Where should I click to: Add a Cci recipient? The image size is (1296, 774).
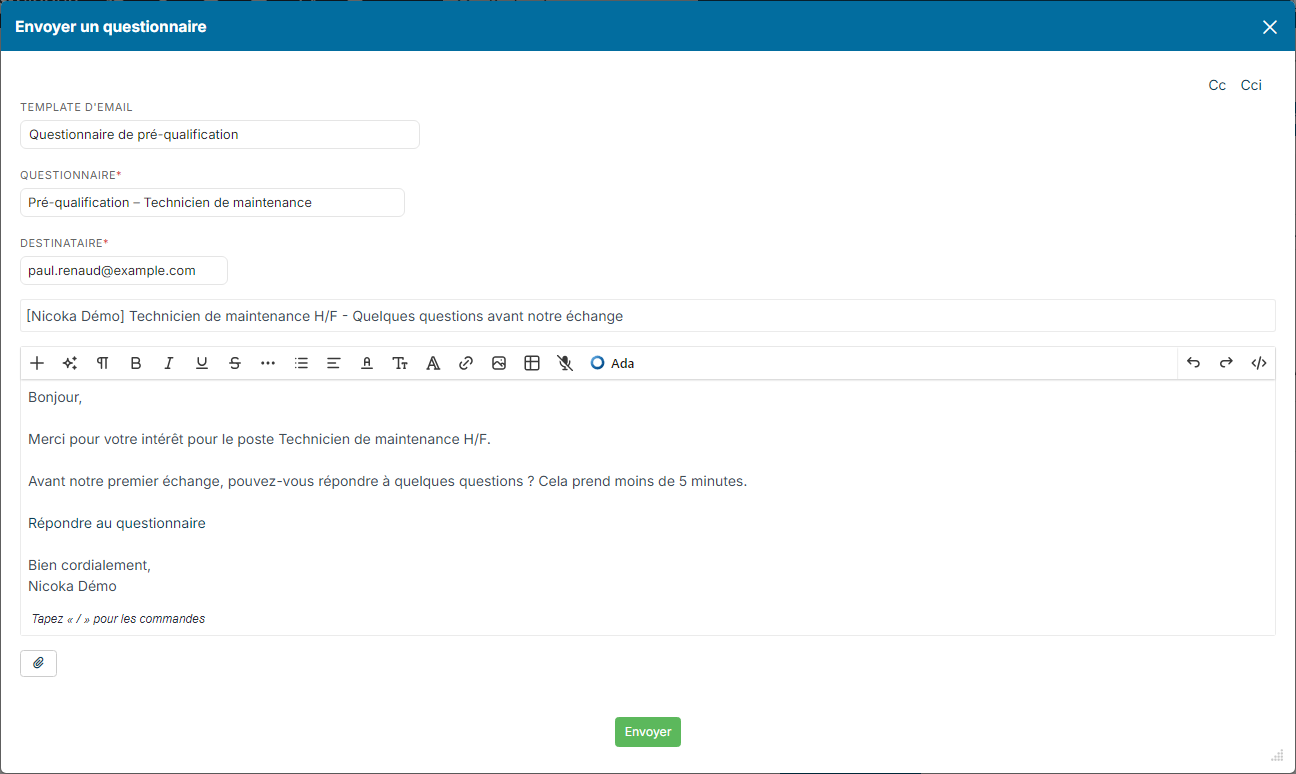(1251, 85)
